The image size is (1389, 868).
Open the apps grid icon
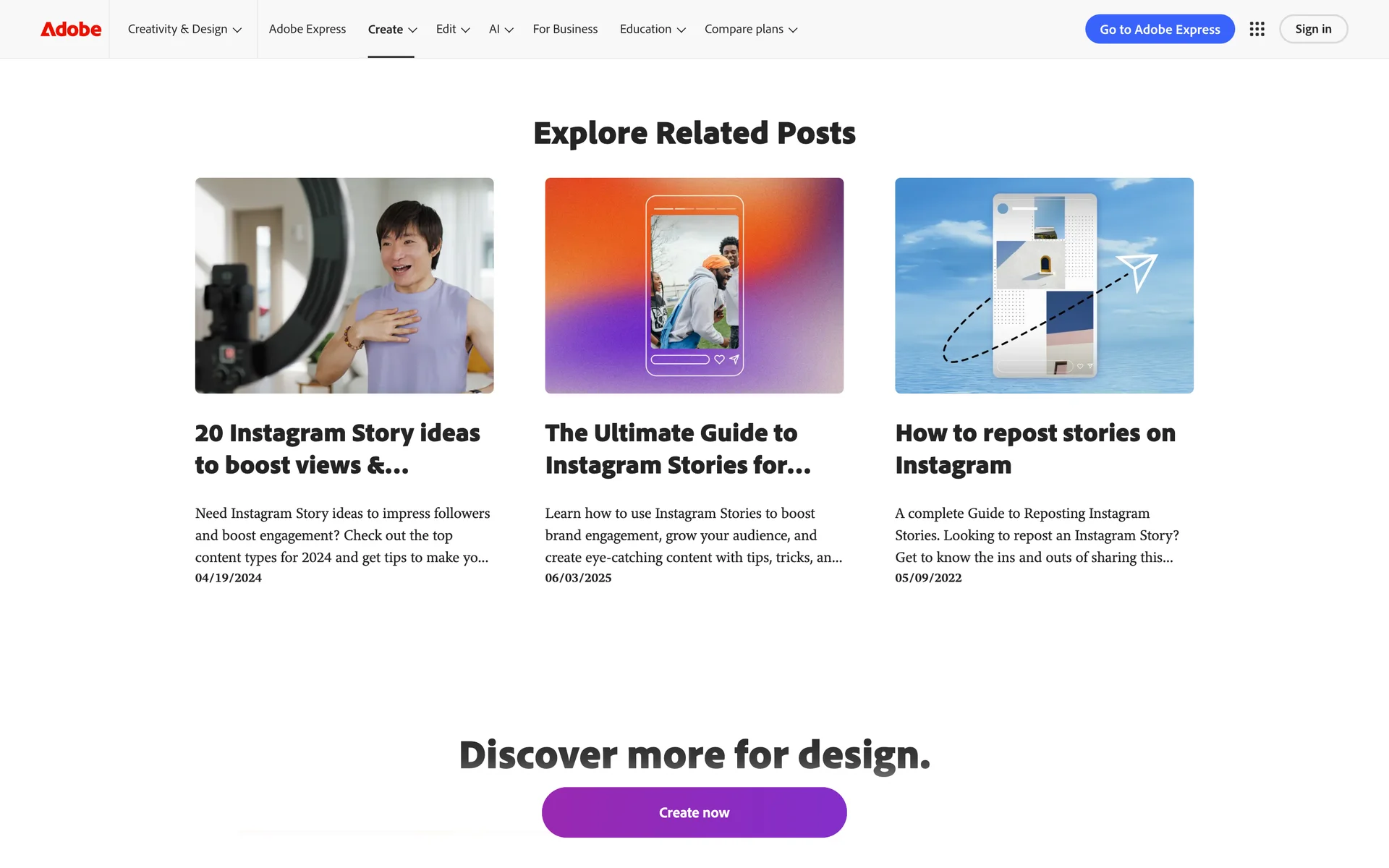pos(1257,29)
